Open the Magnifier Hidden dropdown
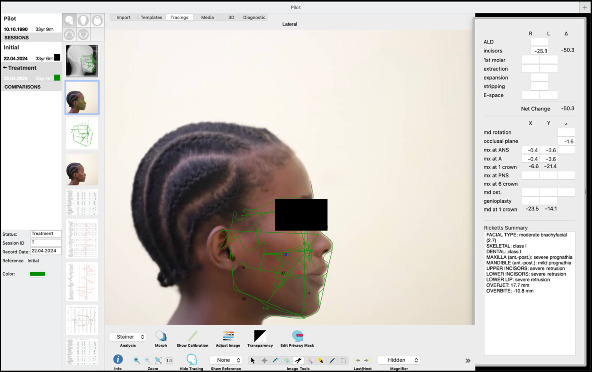 (399, 360)
